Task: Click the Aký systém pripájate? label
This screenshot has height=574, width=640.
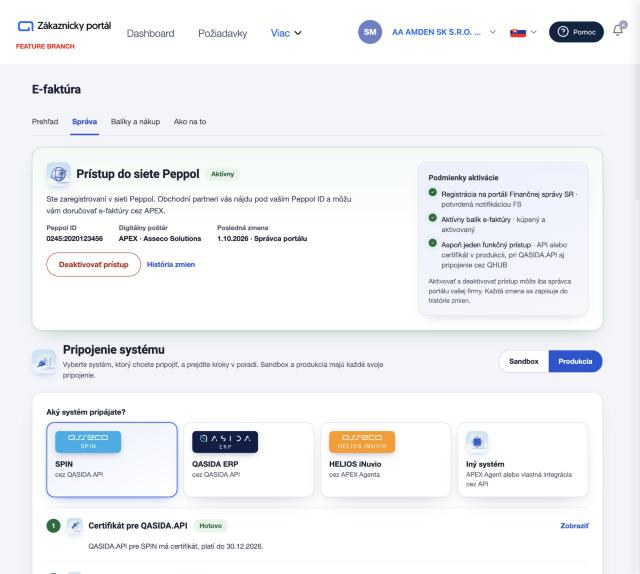Action: click(86, 412)
